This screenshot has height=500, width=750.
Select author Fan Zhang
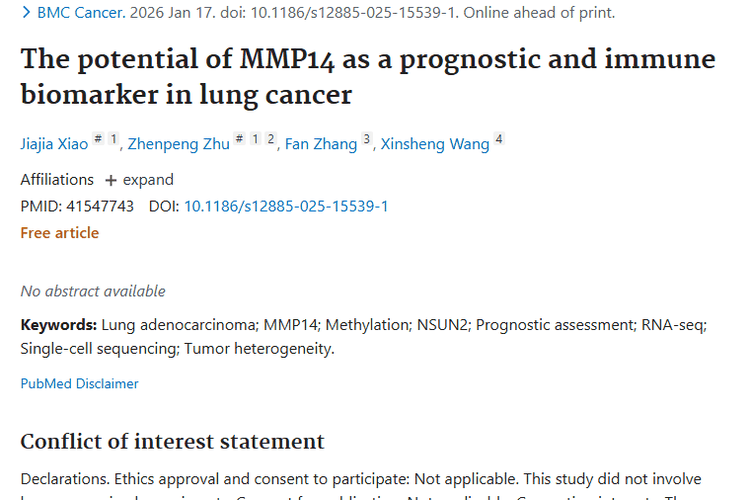(x=321, y=144)
